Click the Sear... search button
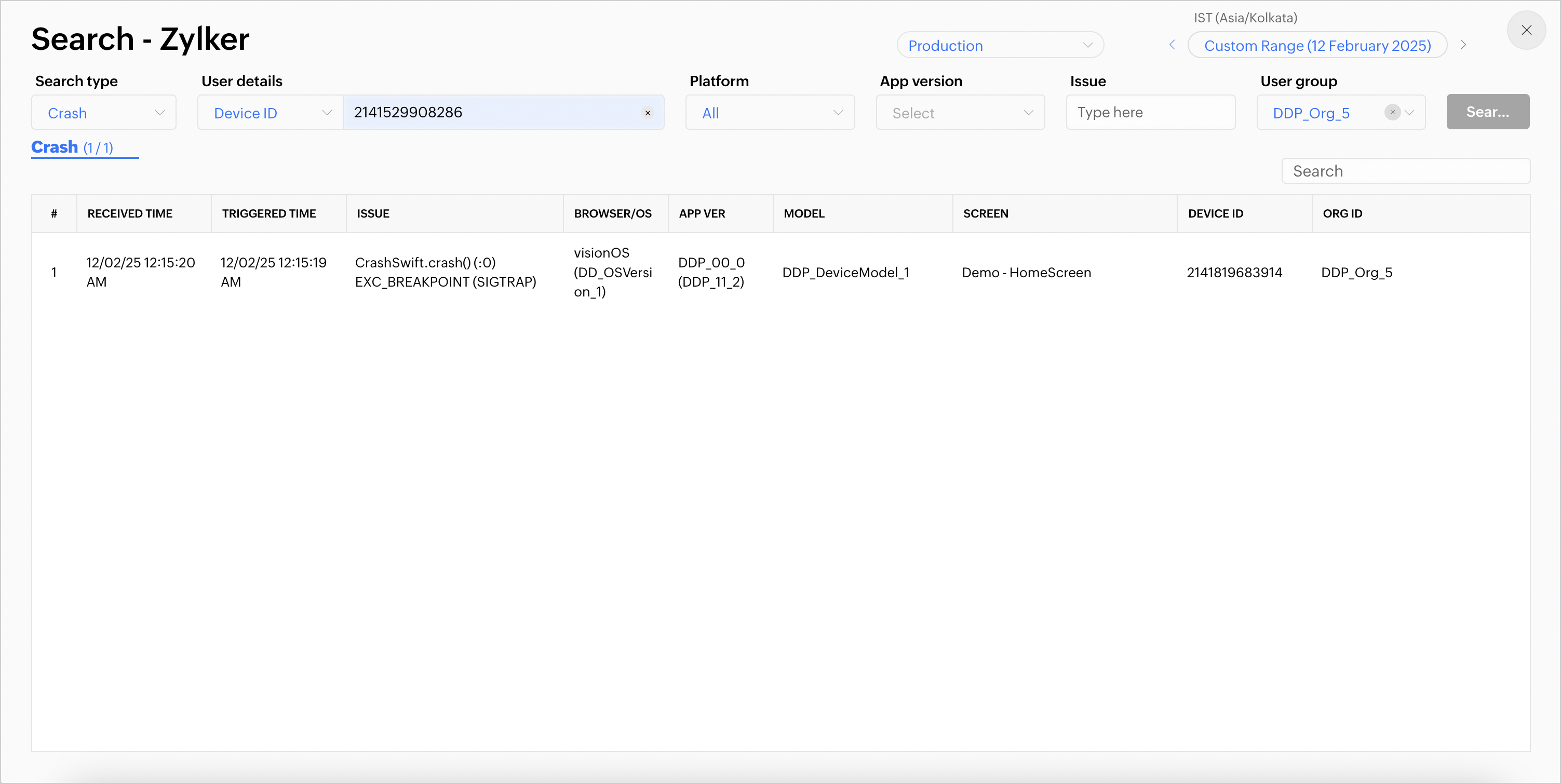 point(1487,112)
